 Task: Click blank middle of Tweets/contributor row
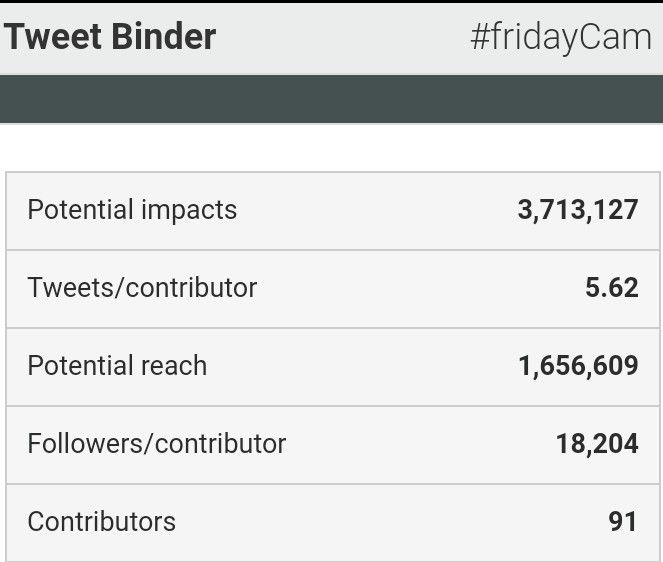pyautogui.click(x=420, y=288)
